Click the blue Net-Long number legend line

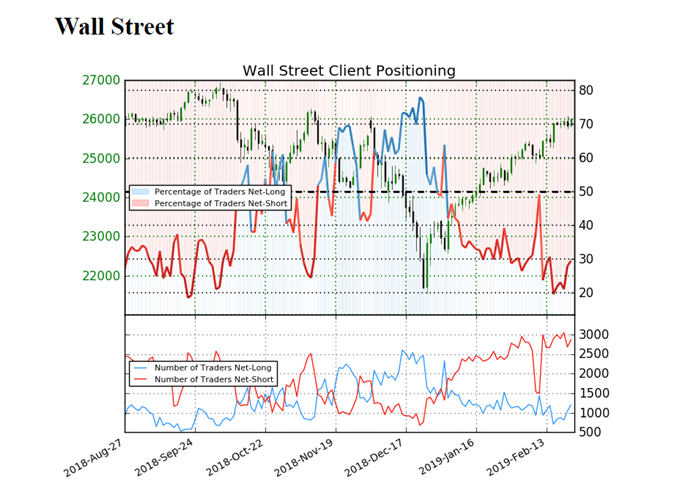point(140,368)
